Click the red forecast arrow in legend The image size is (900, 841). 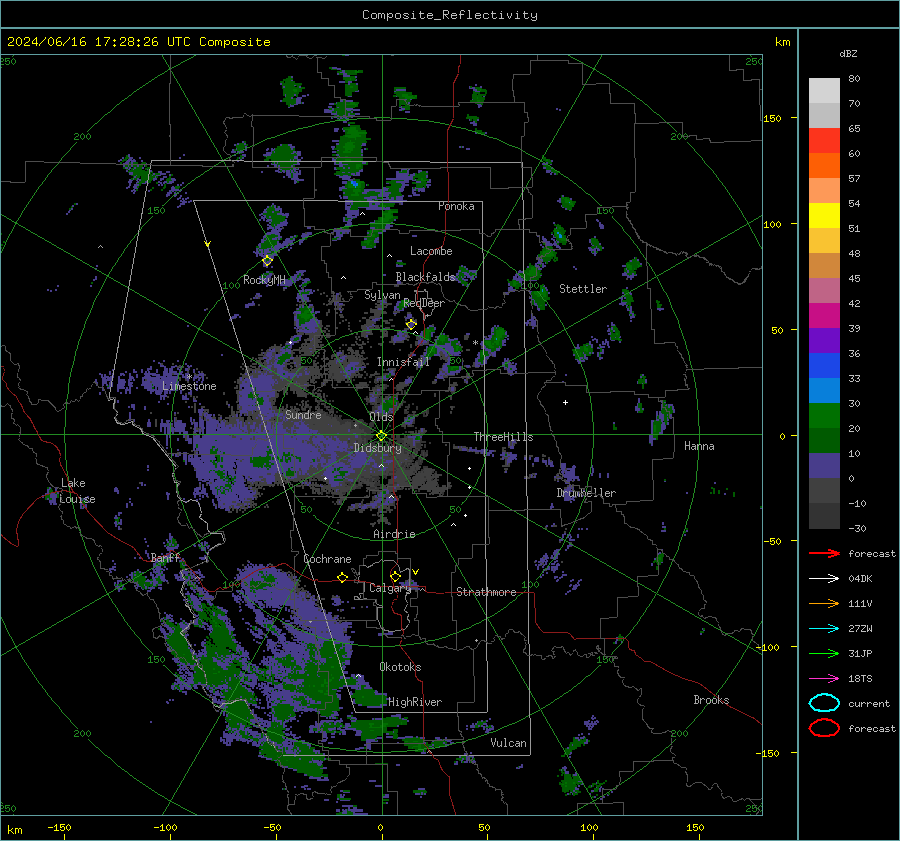point(824,553)
